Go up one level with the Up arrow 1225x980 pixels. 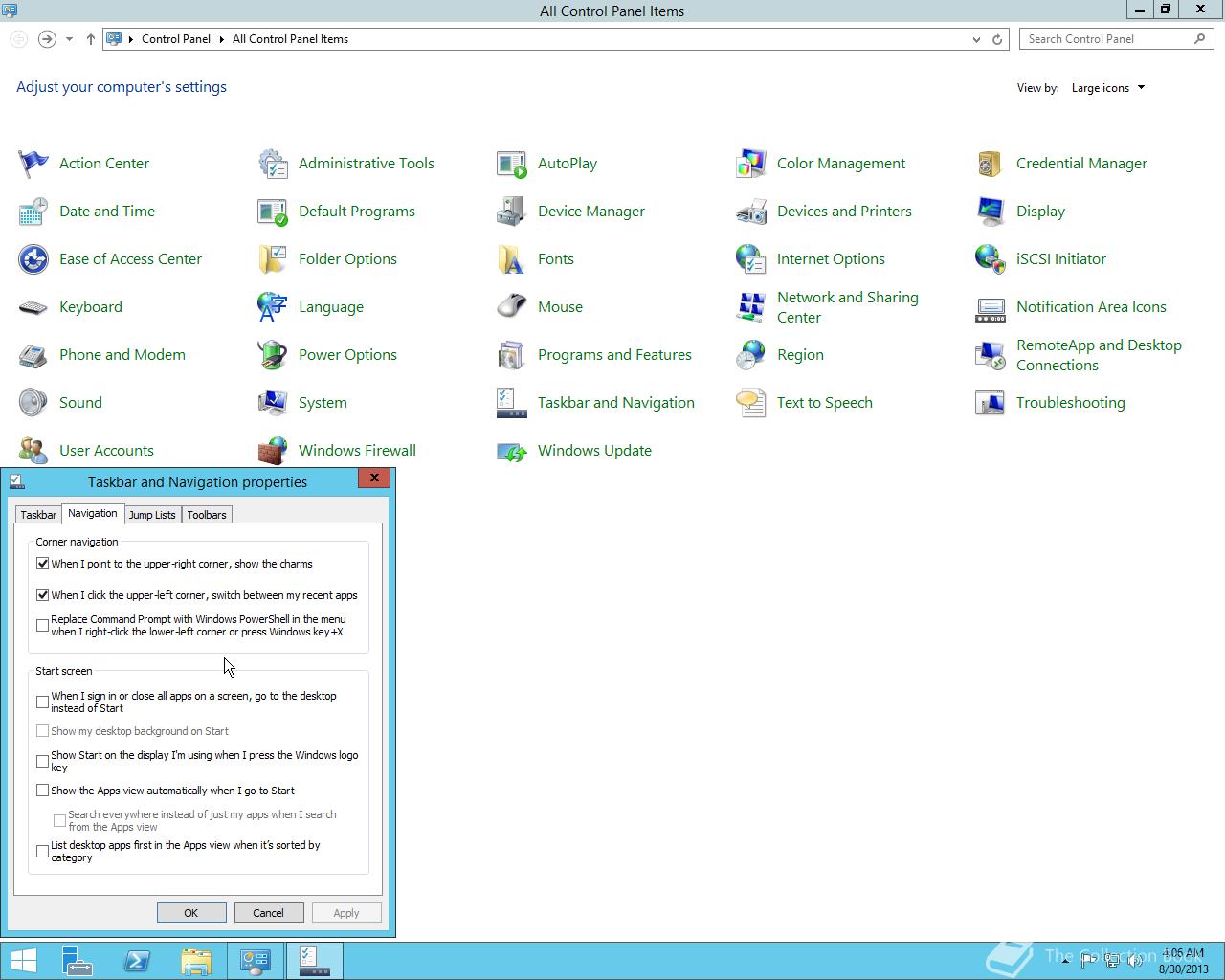click(91, 39)
